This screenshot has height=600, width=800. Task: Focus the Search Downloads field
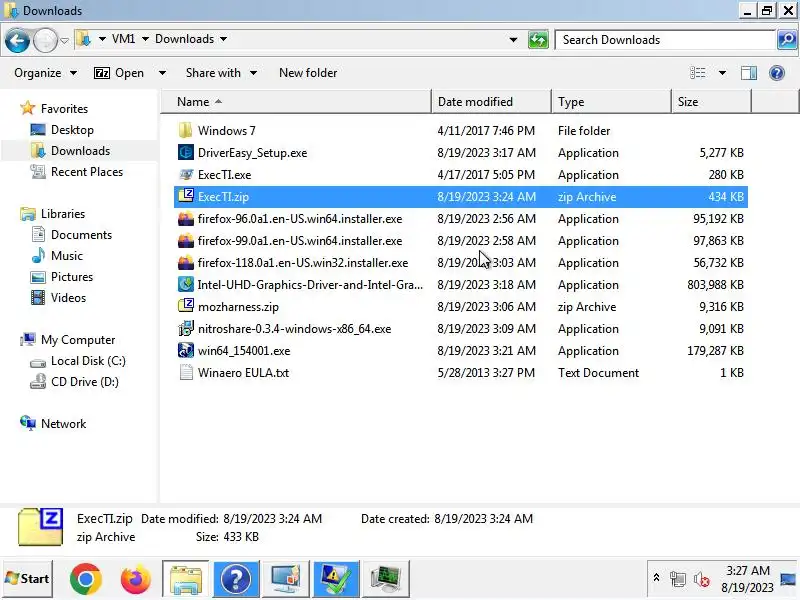[665, 40]
